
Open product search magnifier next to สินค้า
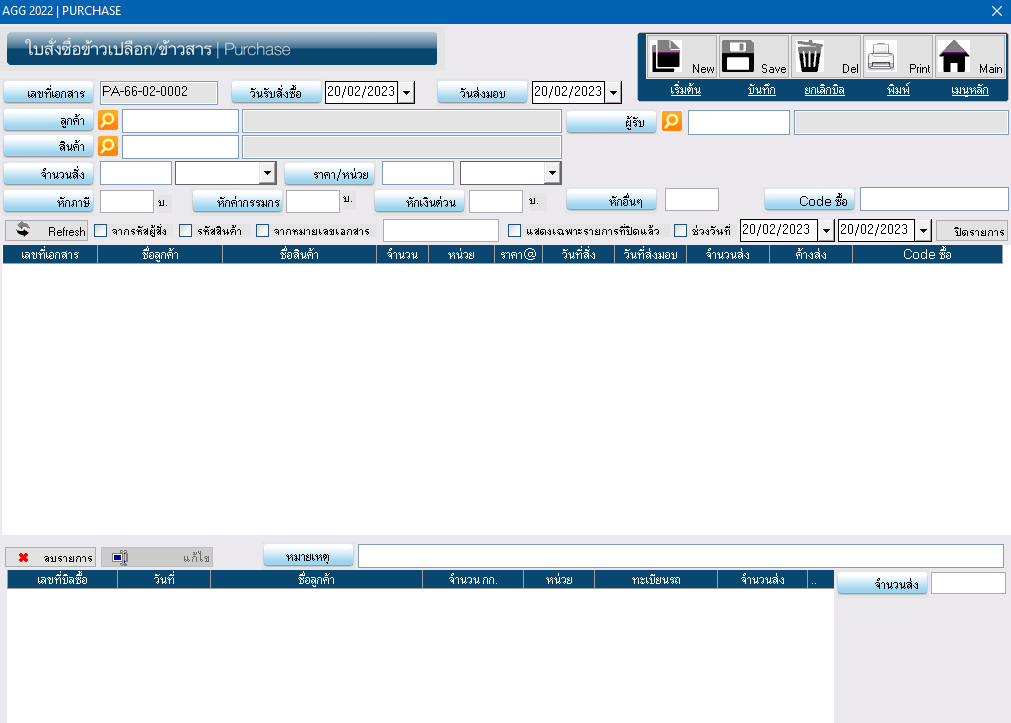(108, 147)
